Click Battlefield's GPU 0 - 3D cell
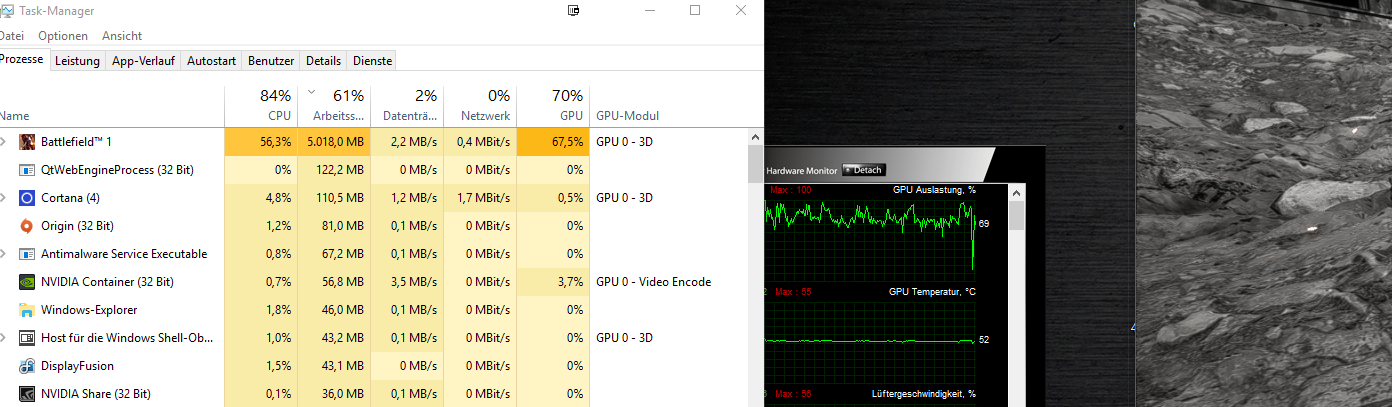1392x407 pixels. (624, 142)
